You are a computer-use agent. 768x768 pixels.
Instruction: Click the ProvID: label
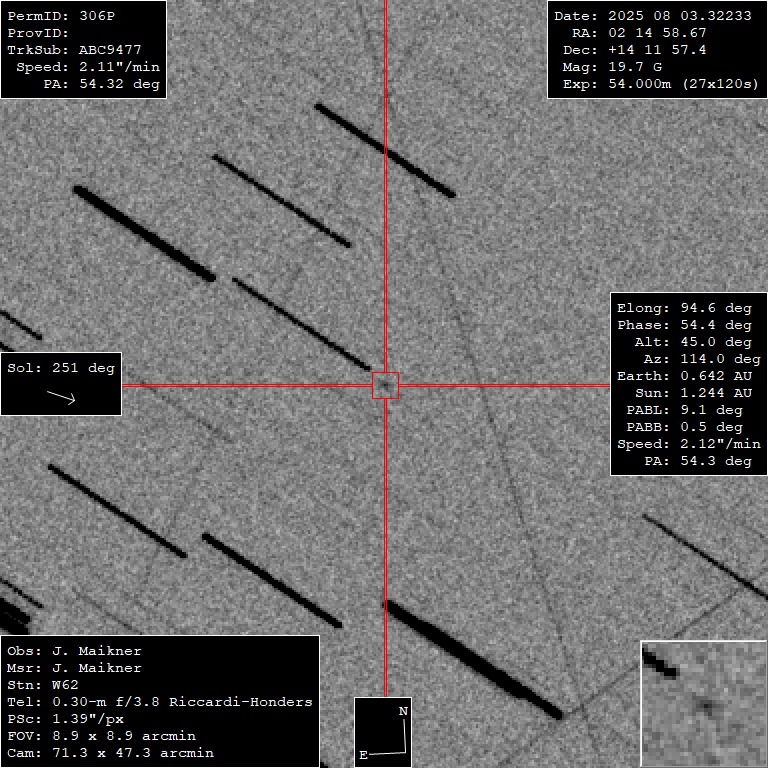tap(38, 33)
